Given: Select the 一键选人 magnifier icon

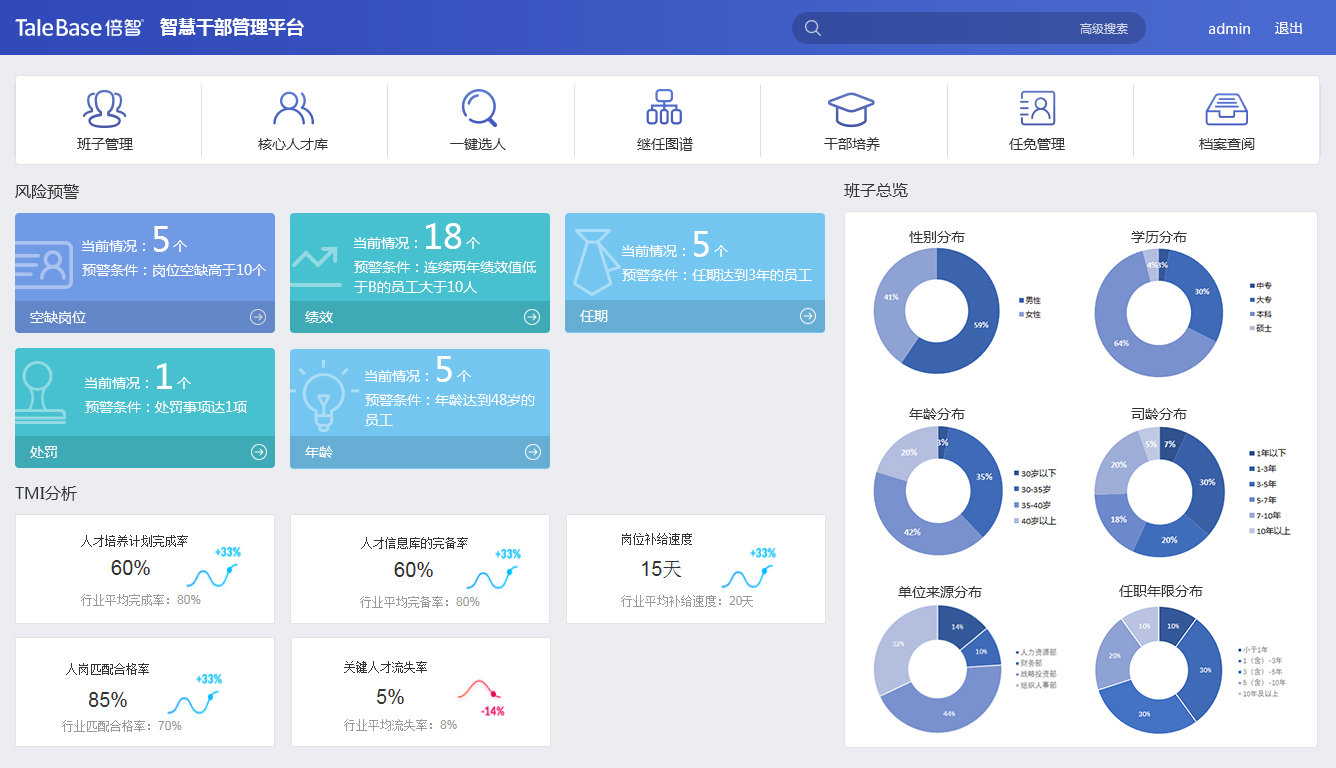Looking at the screenshot, I should (478, 108).
